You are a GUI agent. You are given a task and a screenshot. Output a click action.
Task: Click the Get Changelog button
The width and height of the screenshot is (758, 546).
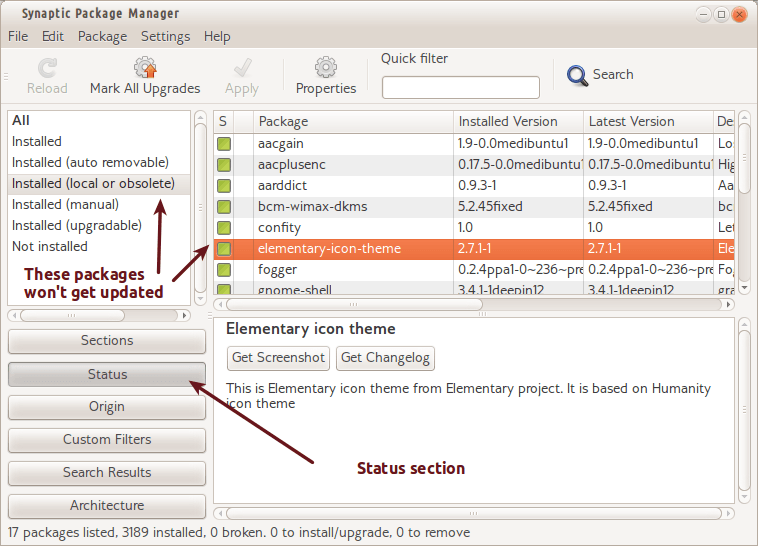[386, 357]
